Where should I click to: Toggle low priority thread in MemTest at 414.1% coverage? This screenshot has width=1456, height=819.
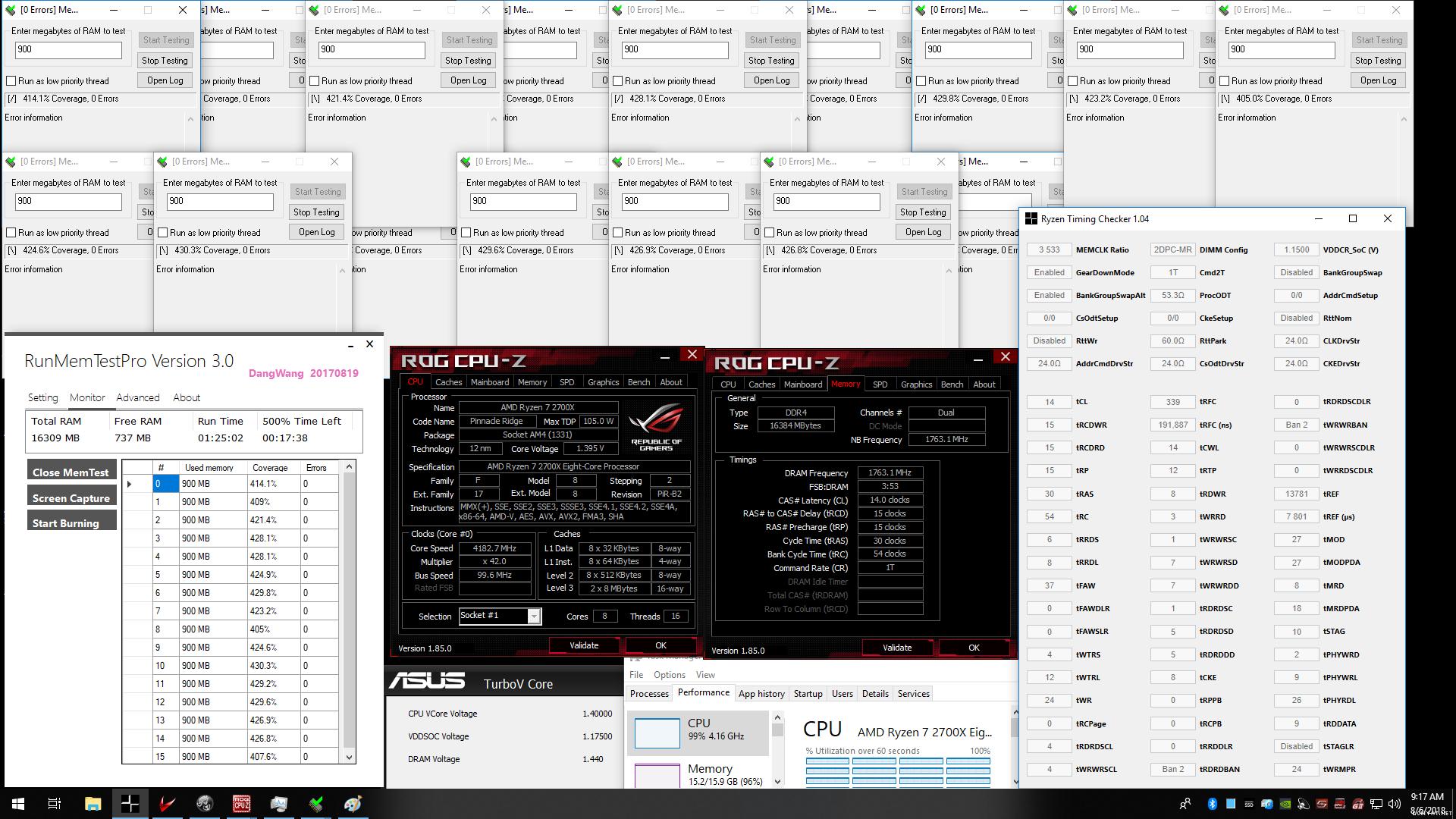11,81
